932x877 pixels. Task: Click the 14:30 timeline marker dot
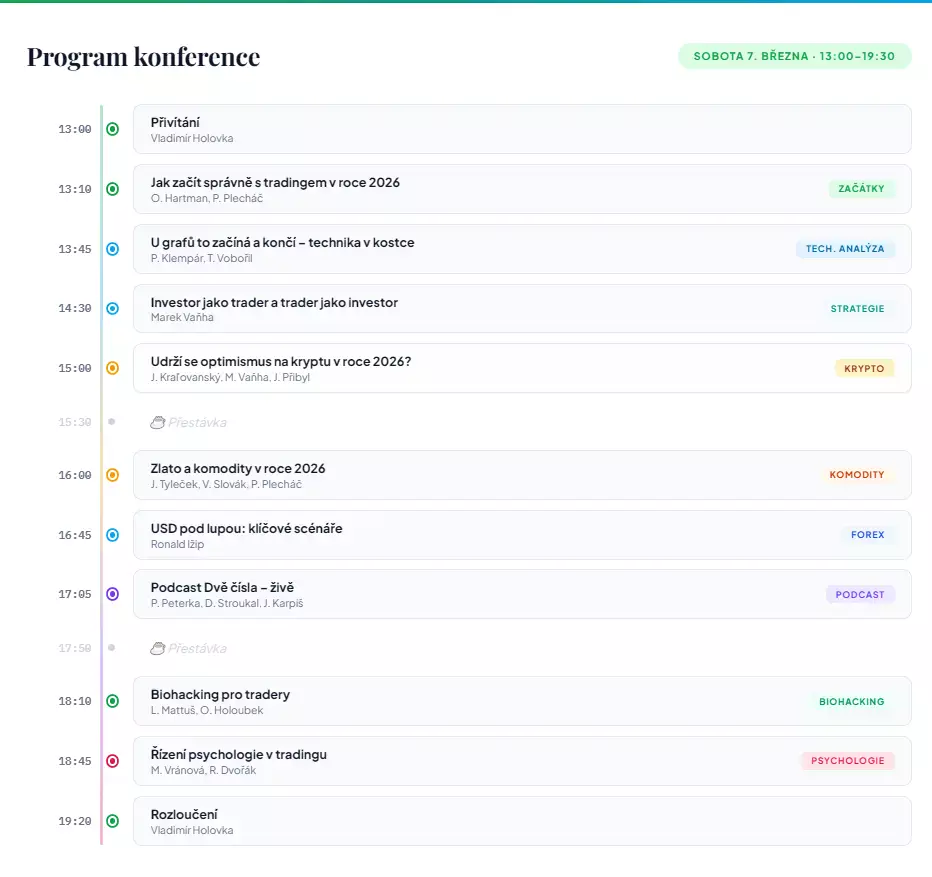click(x=112, y=309)
